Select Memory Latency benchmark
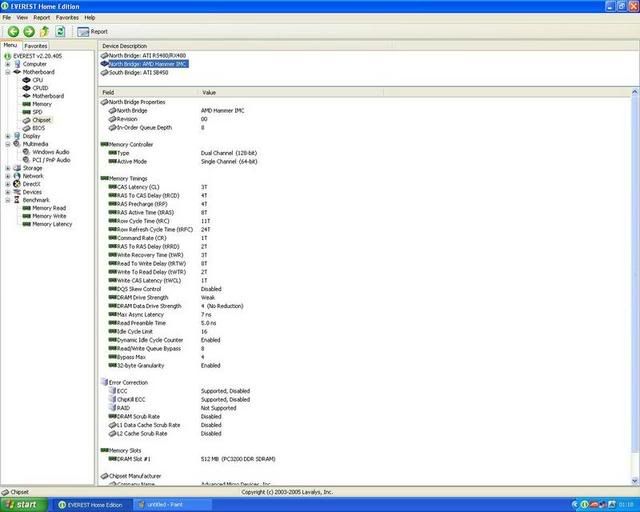Screen dimensions: 640x512 tap(51, 224)
